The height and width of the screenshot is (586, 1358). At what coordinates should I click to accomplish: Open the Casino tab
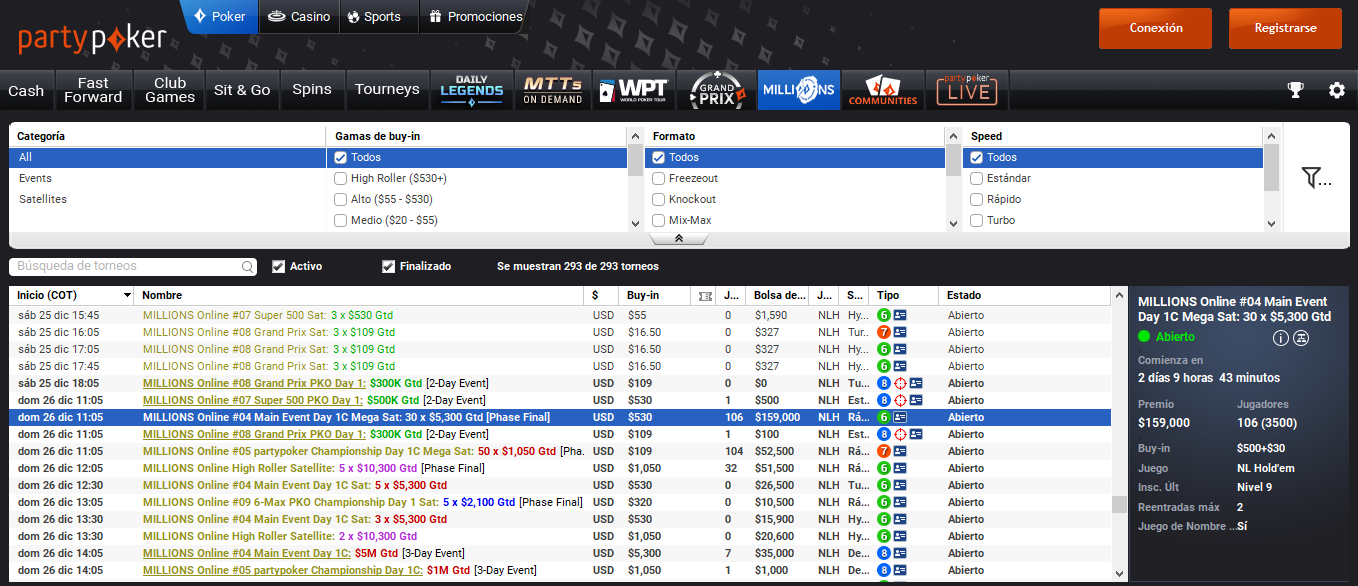pyautogui.click(x=298, y=16)
